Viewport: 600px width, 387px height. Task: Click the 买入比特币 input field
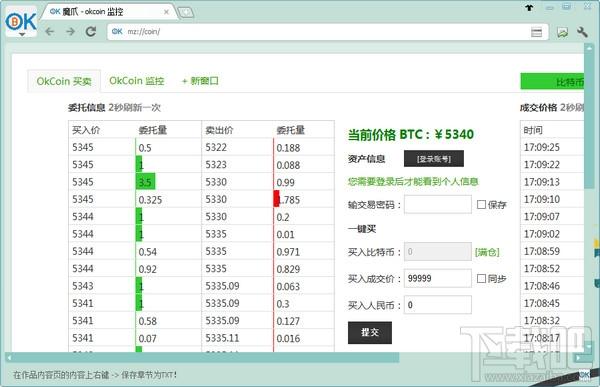438,252
